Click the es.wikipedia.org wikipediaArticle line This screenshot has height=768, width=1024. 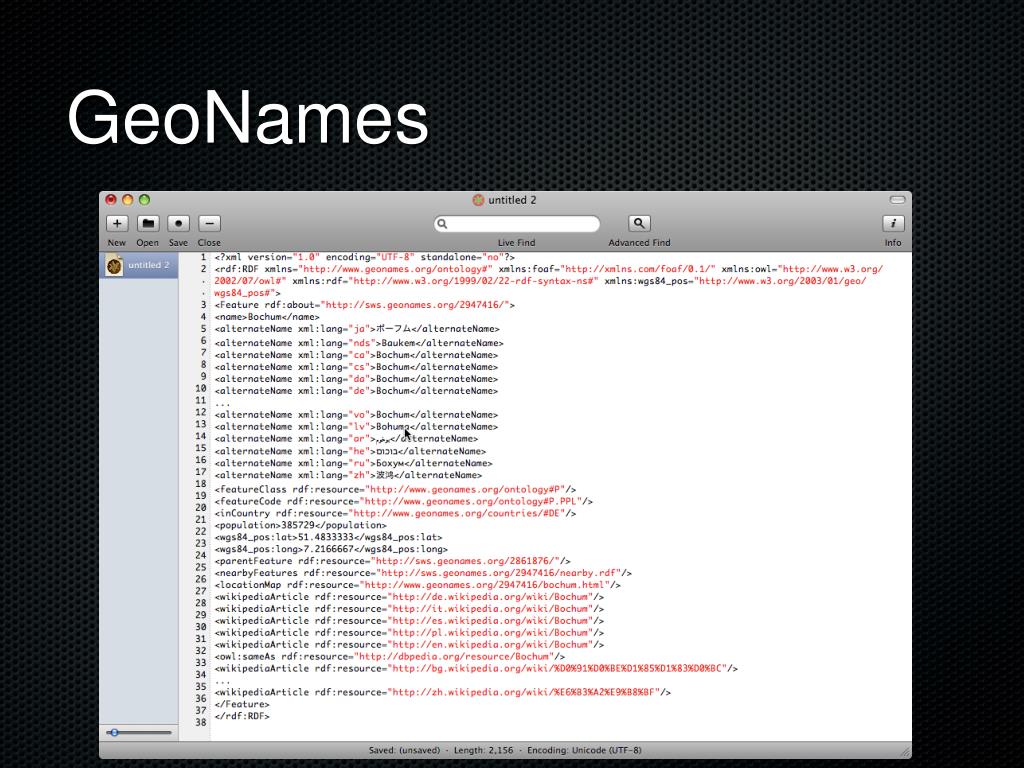click(x=409, y=621)
